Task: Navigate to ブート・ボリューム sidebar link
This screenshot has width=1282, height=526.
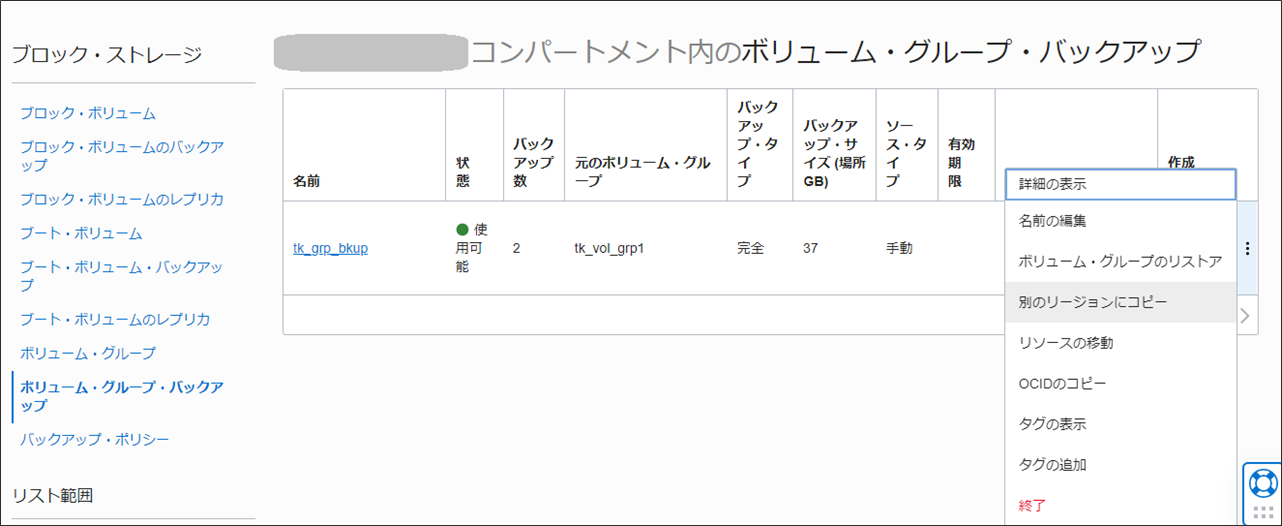Action: click(x=81, y=233)
